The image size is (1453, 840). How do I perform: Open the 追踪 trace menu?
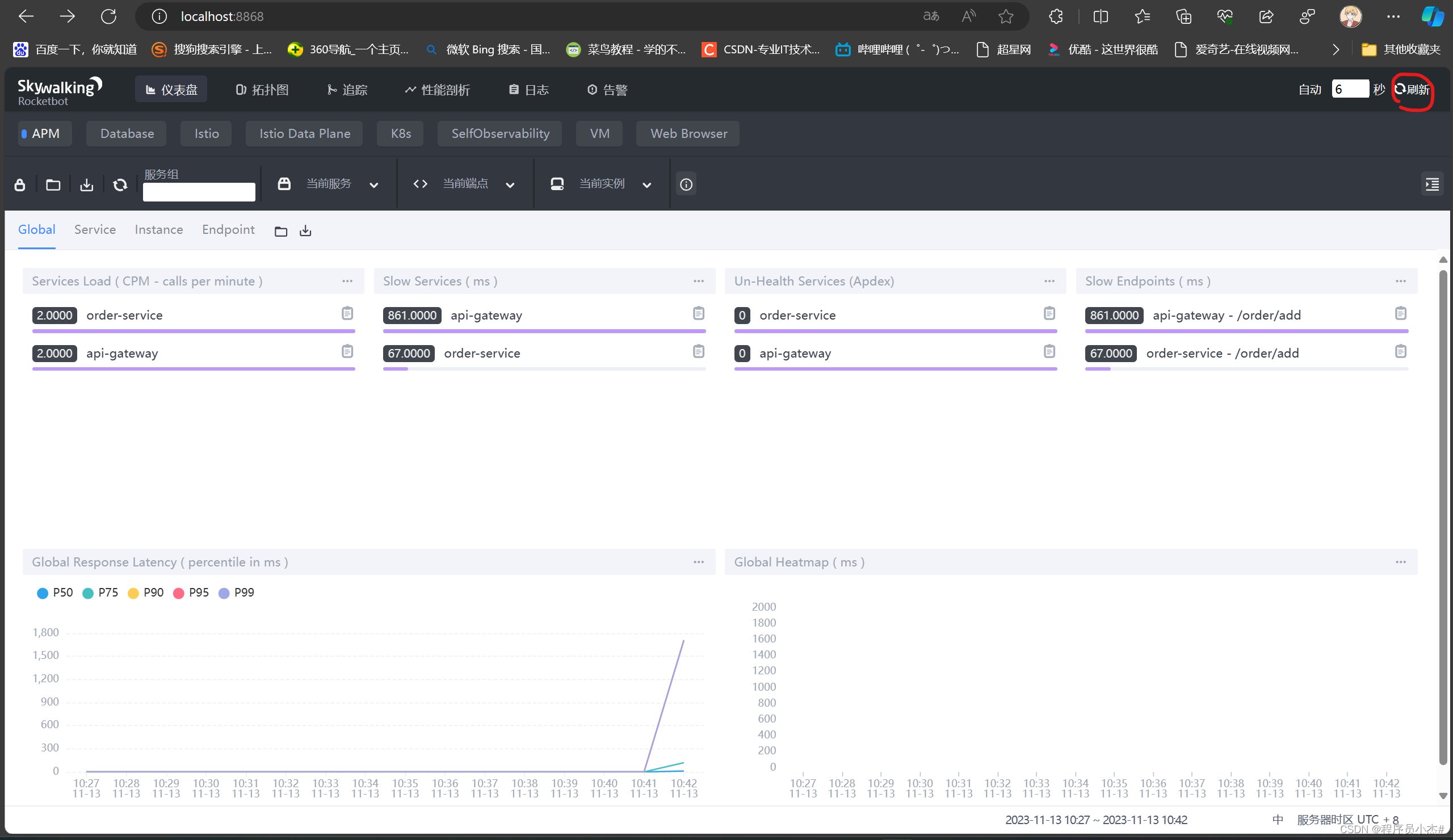(347, 89)
